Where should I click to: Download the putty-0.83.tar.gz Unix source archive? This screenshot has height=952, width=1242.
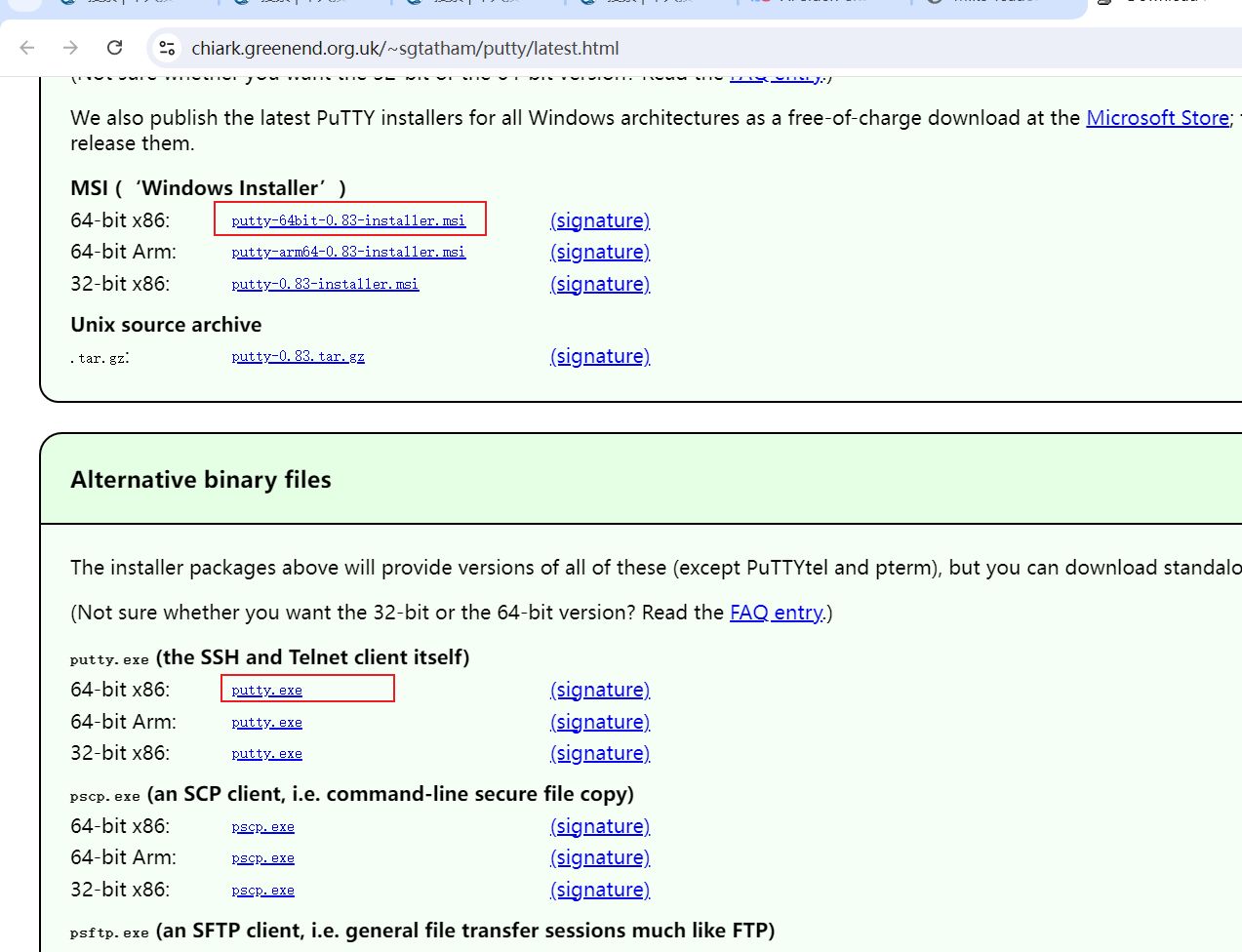click(x=298, y=356)
